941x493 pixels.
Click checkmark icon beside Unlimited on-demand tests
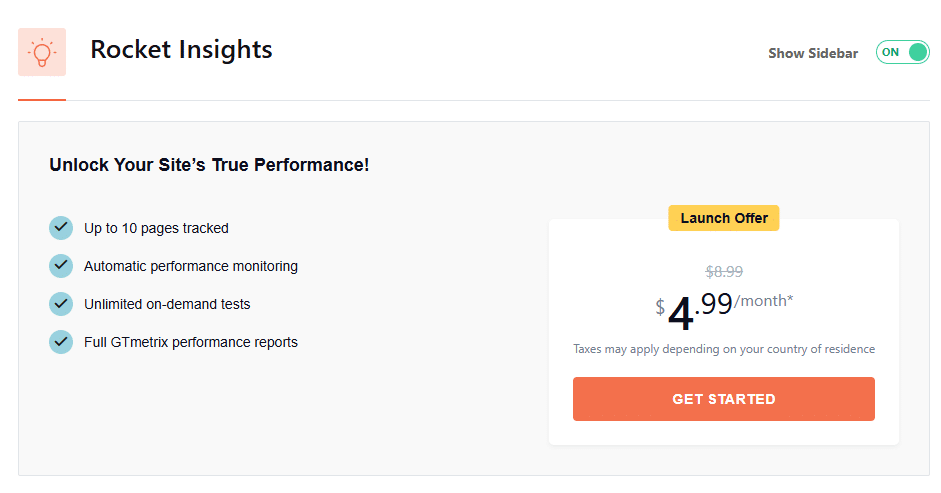coord(61,304)
